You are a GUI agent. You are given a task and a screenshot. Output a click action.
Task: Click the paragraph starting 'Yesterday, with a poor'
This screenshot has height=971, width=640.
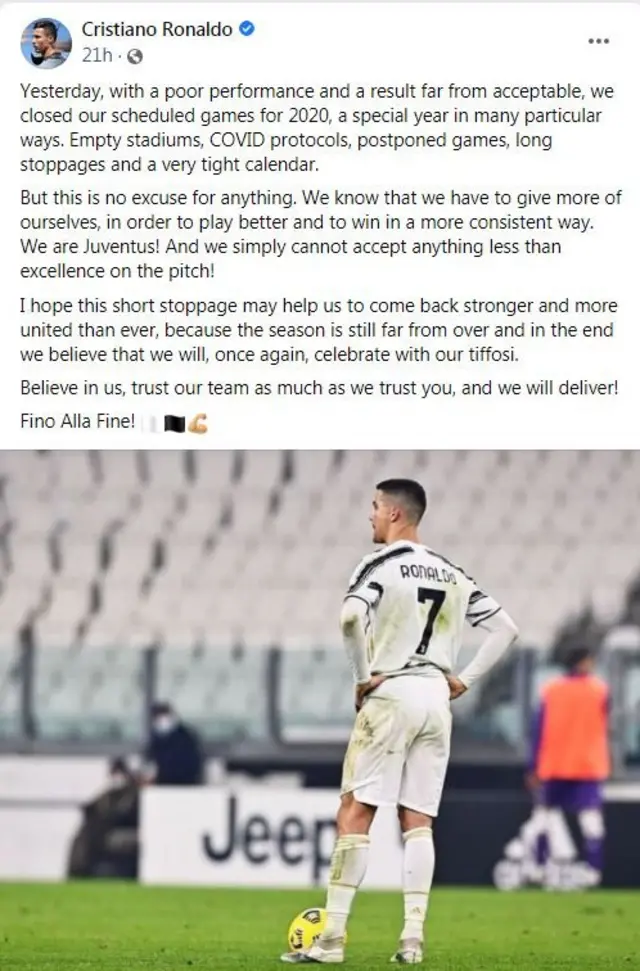[x=317, y=128]
